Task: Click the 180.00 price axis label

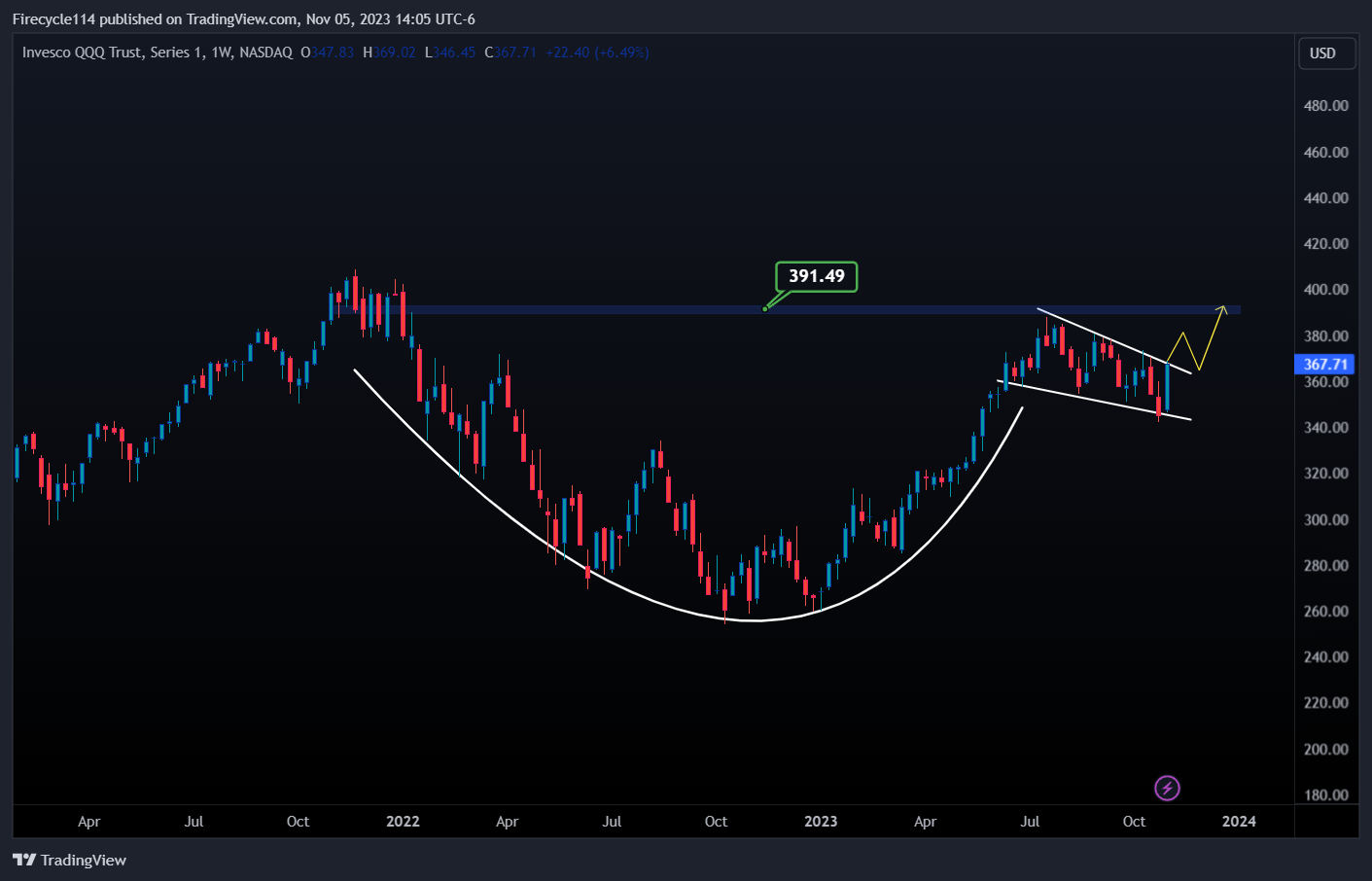Action: tap(1325, 794)
